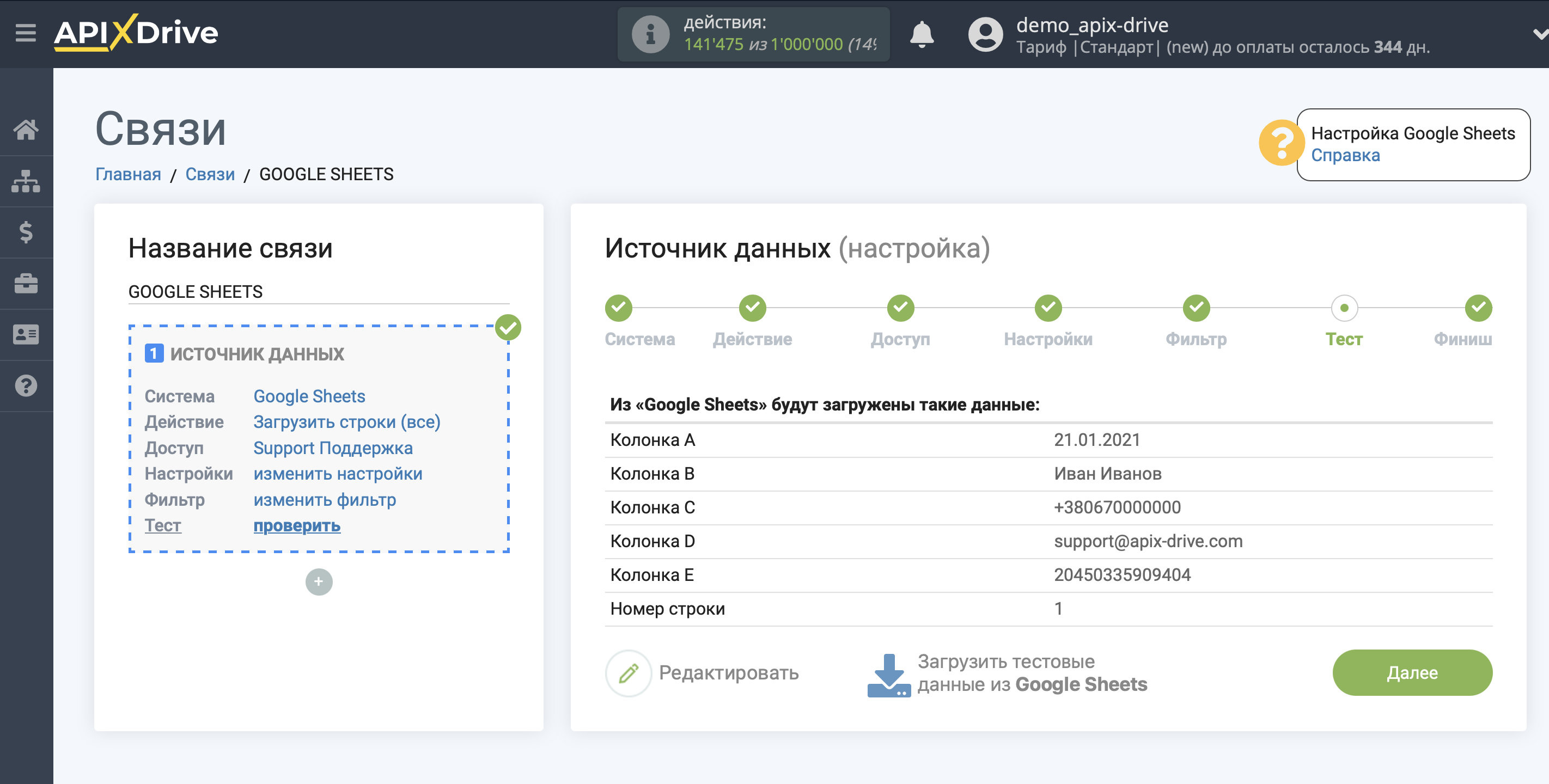This screenshot has height=784, width=1549.
Task: Open the profile card sidebar icon
Action: pos(26,334)
